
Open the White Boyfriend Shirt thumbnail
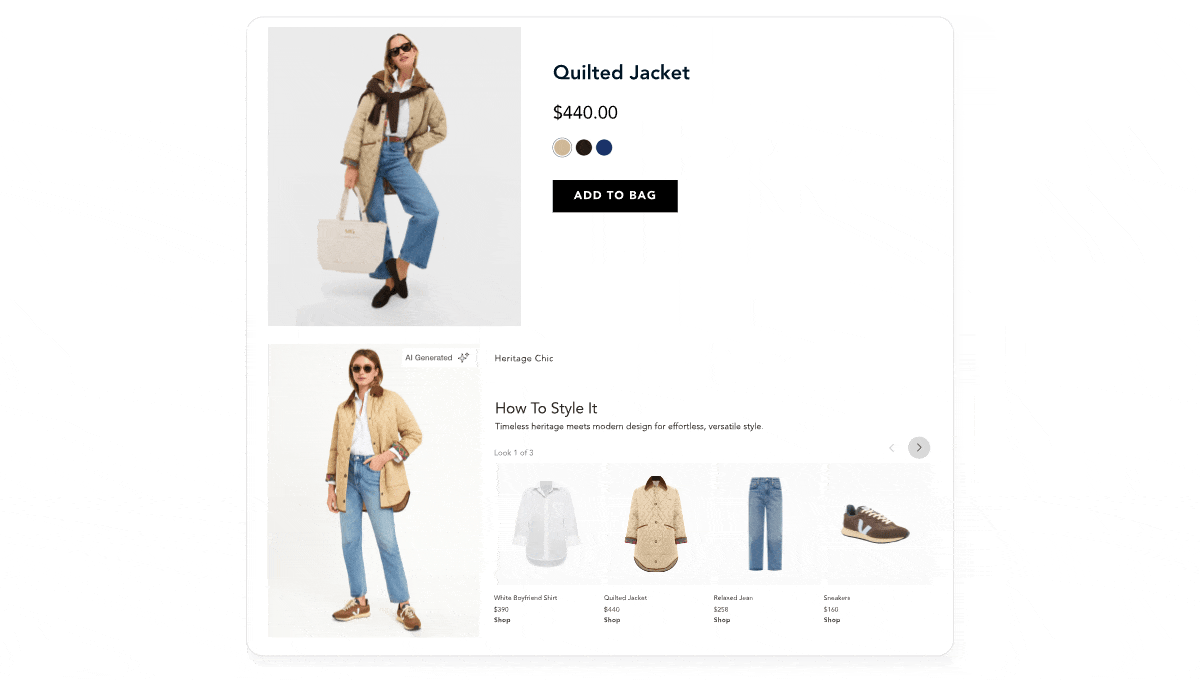coord(547,524)
